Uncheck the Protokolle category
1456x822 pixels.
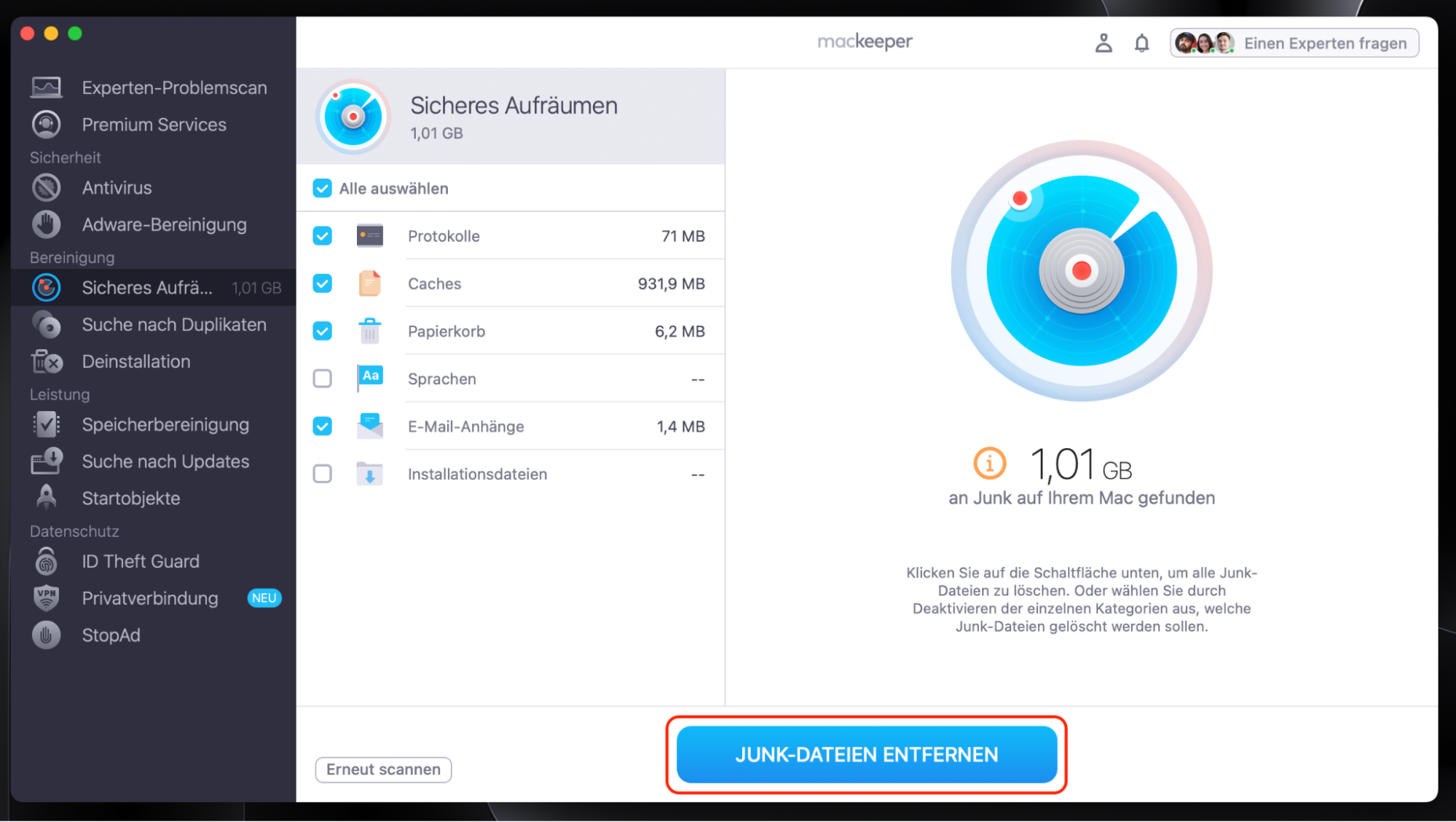point(322,235)
